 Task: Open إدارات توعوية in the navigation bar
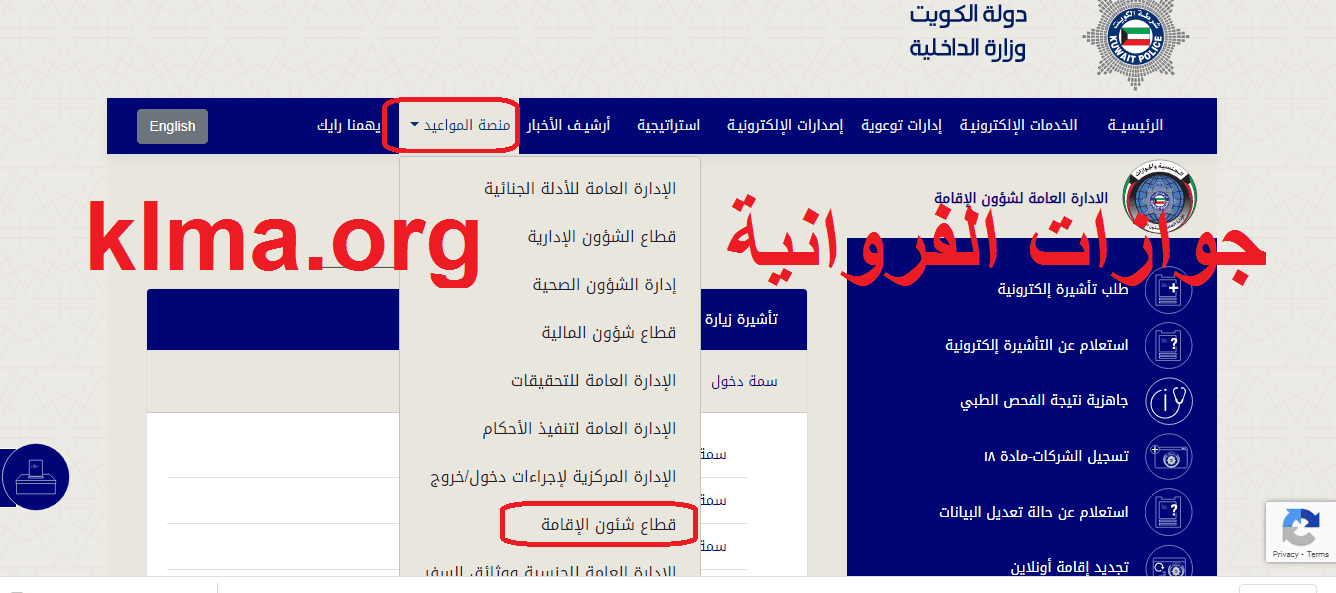tap(901, 126)
